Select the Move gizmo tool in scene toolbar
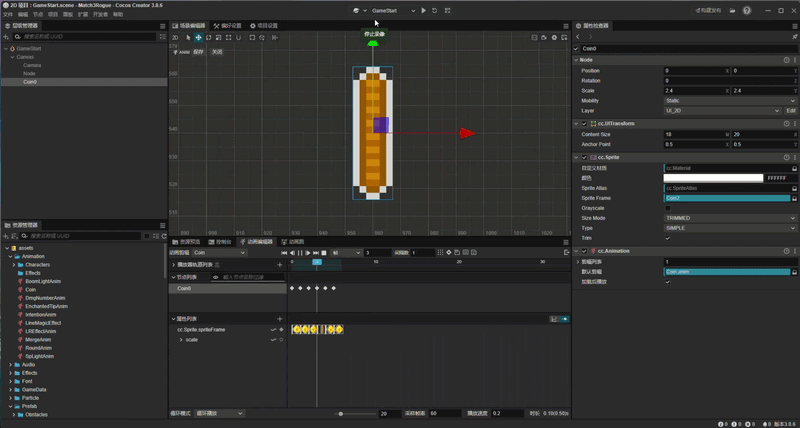Screen dimensions: 800x428 click(198, 38)
